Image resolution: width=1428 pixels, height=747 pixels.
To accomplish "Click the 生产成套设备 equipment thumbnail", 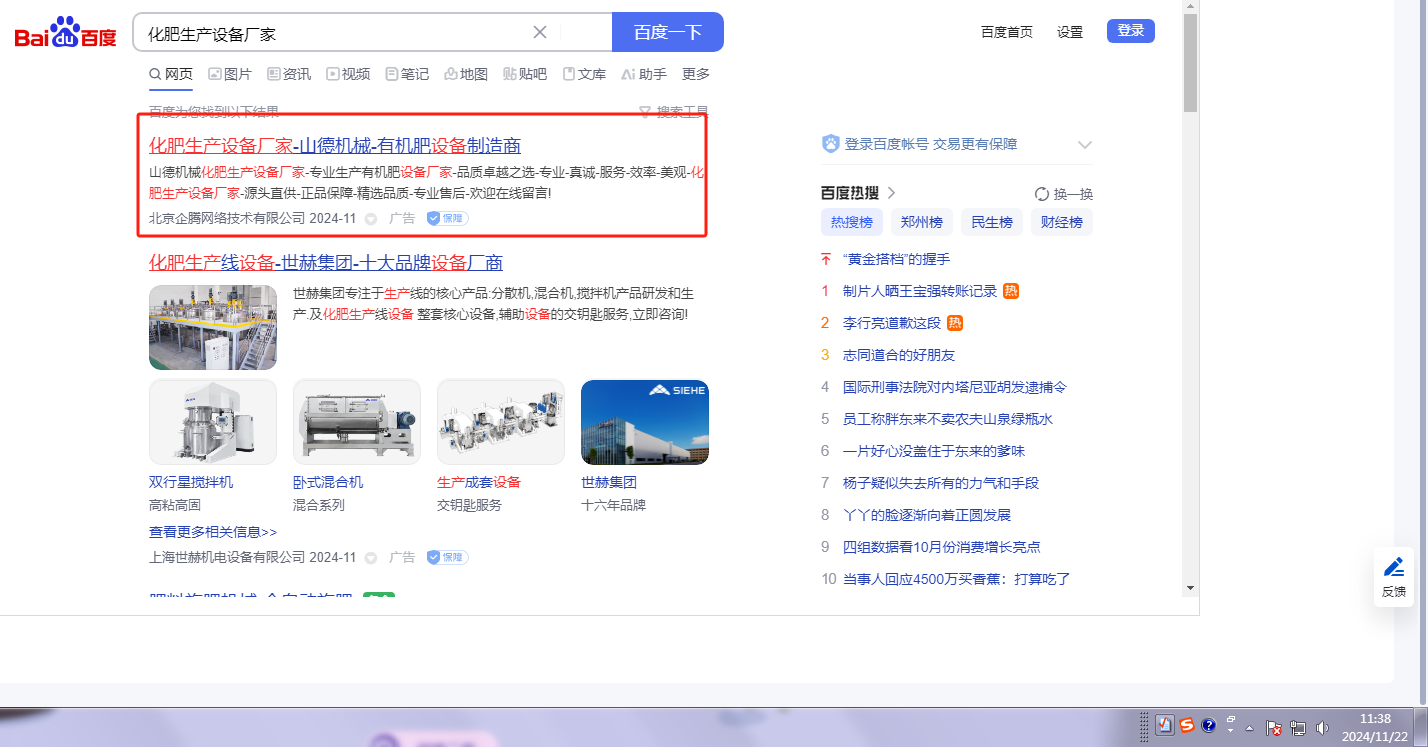I will (501, 422).
